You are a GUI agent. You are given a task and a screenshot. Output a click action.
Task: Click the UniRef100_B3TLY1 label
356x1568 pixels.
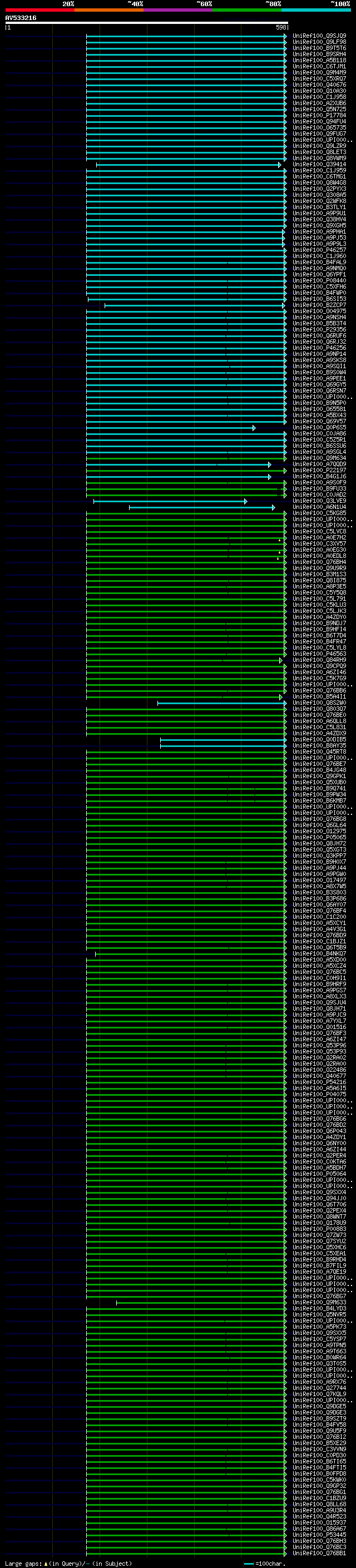[319, 207]
